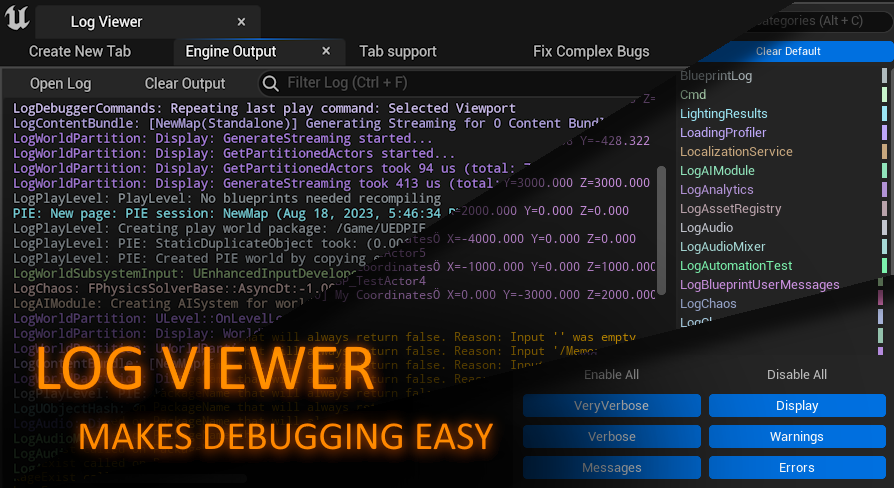Close the Engine Output tab

[x=326, y=51]
